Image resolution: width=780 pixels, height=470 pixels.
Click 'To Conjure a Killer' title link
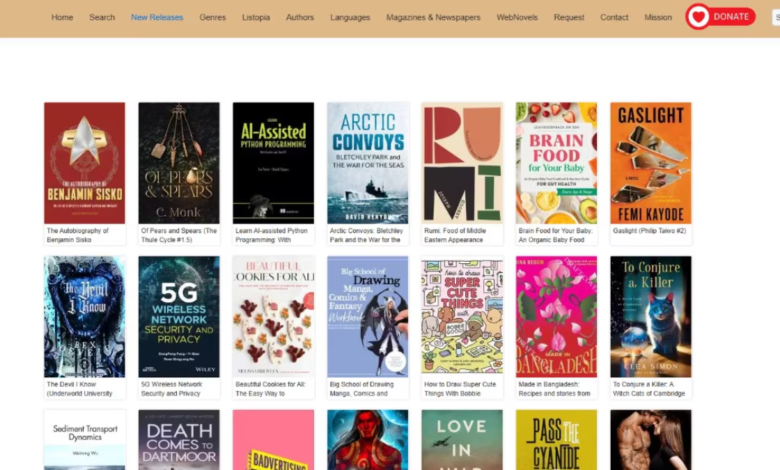pyautogui.click(x=649, y=389)
